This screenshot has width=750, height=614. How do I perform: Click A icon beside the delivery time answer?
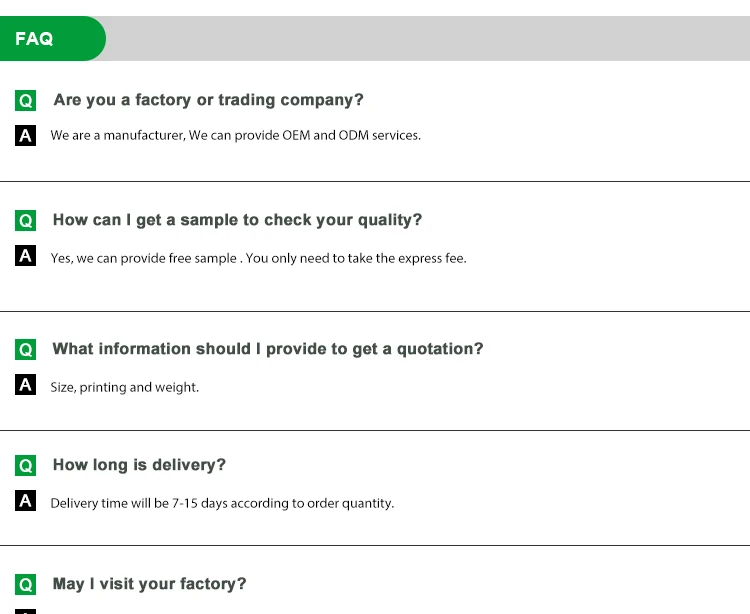(26, 501)
